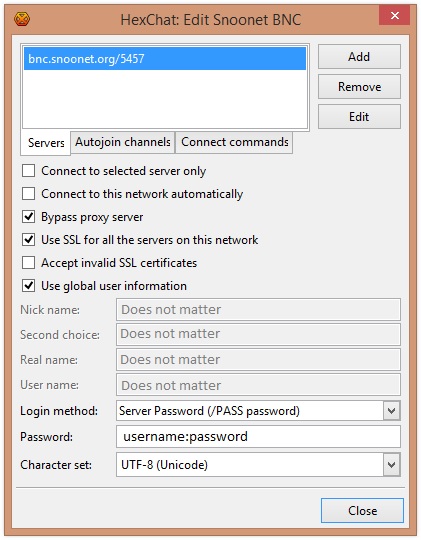Close the Edit Snoonet BNC window
This screenshot has height=540, width=421.
395,15
